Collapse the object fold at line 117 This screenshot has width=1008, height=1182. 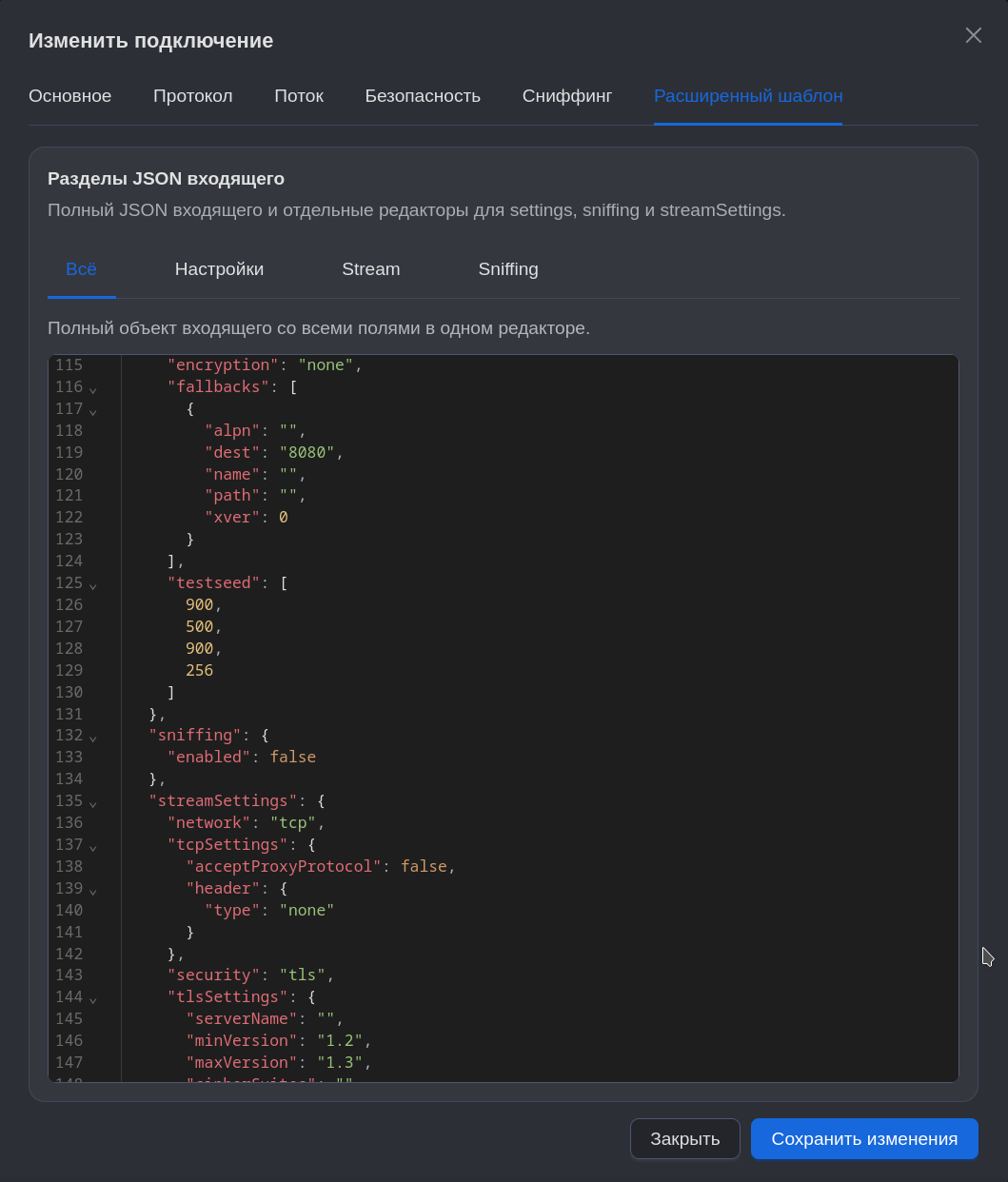[x=93, y=410]
